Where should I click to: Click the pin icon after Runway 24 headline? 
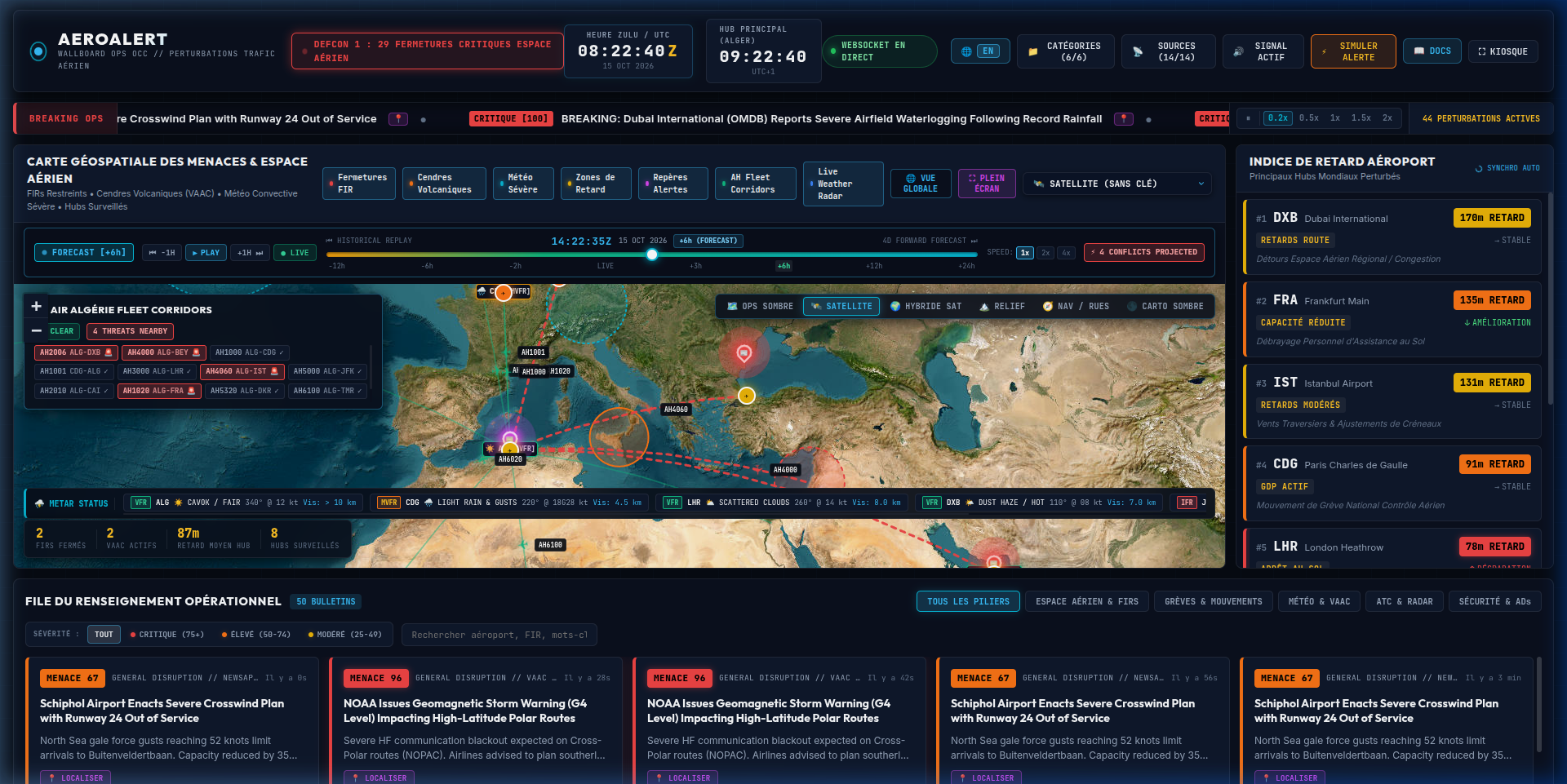(x=398, y=119)
